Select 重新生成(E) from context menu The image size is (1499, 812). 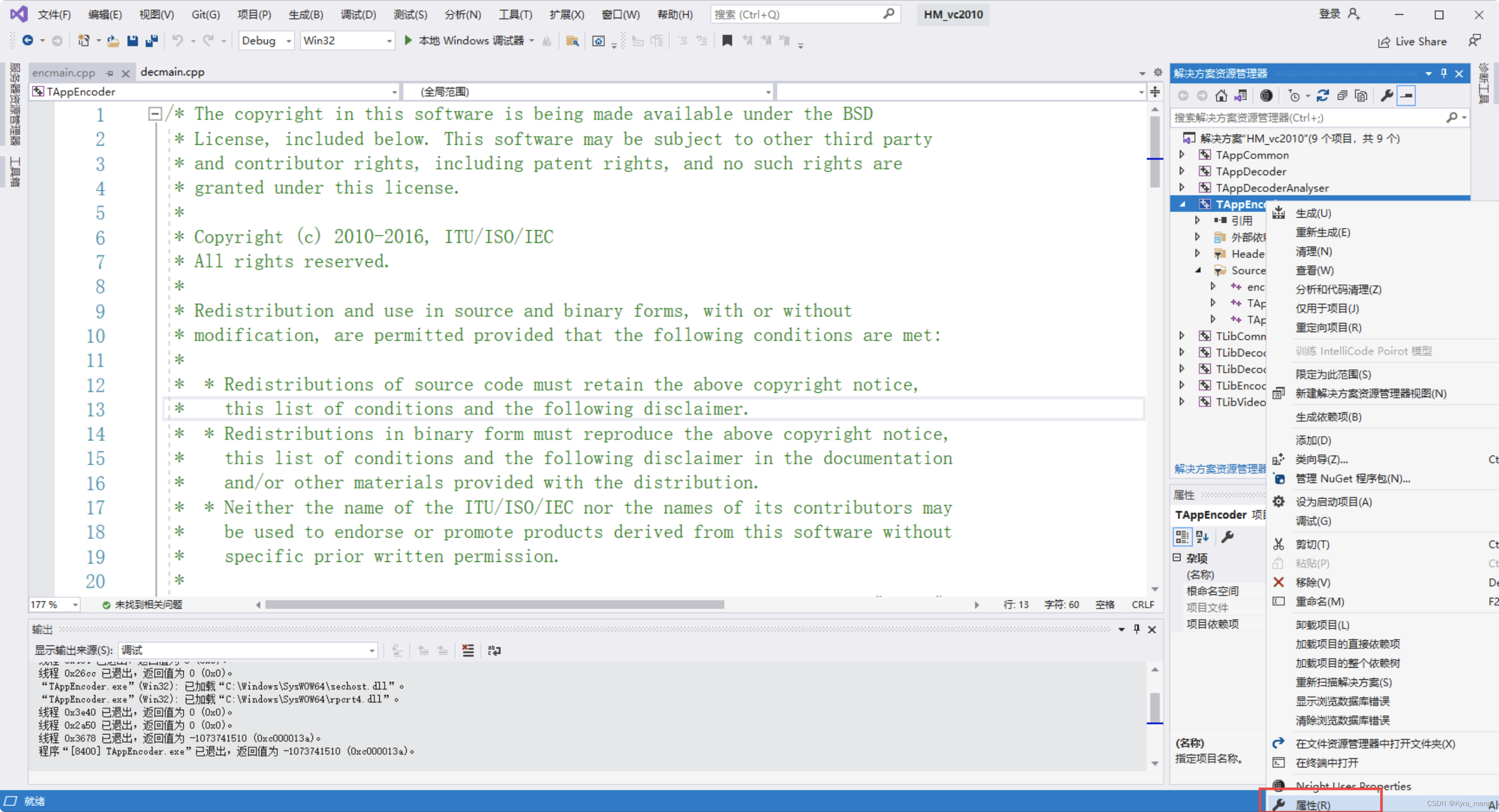point(1322,232)
